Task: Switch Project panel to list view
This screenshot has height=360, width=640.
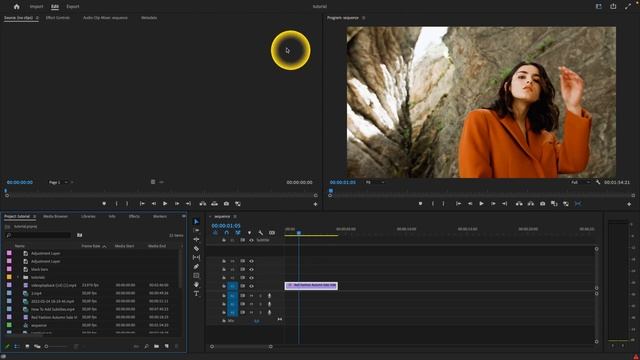Action: point(17,346)
